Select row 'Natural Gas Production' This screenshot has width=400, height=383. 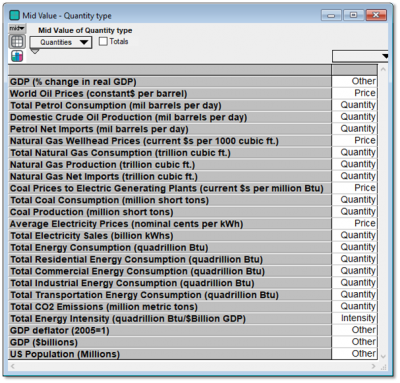point(170,165)
